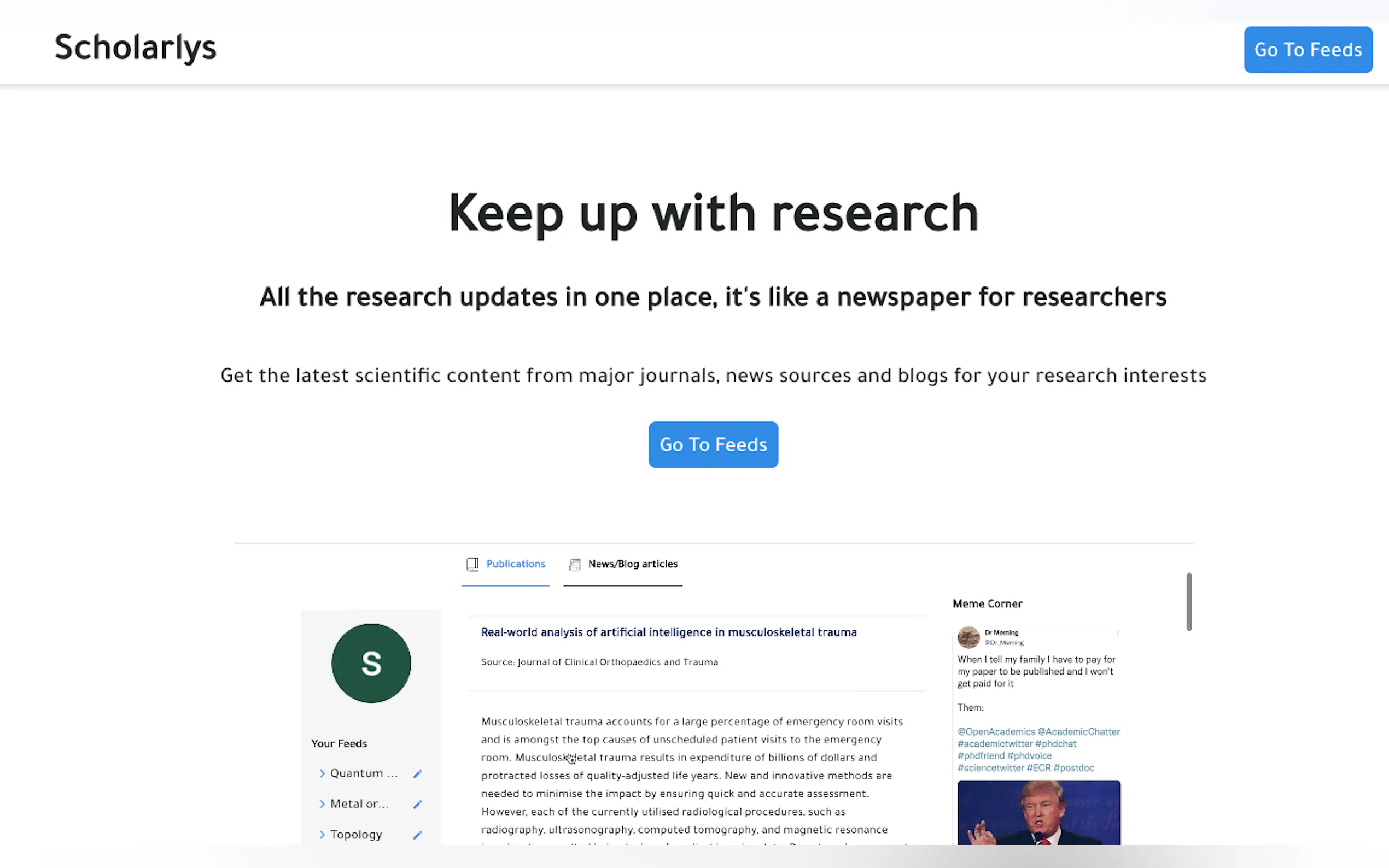Open the musculoskeletal trauma article title link
1389x868 pixels.
click(x=668, y=632)
